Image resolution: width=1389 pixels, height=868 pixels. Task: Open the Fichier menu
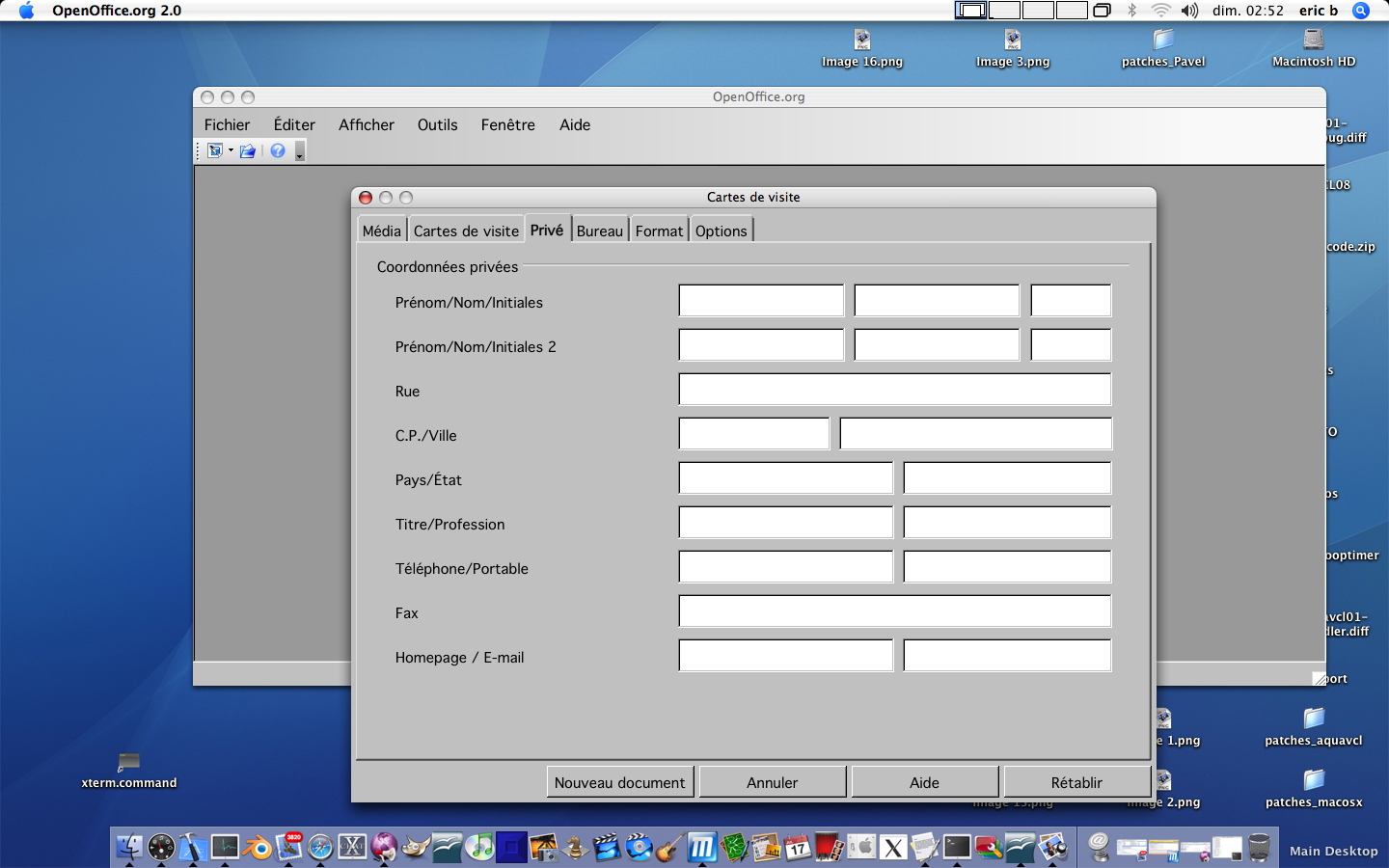click(x=227, y=124)
